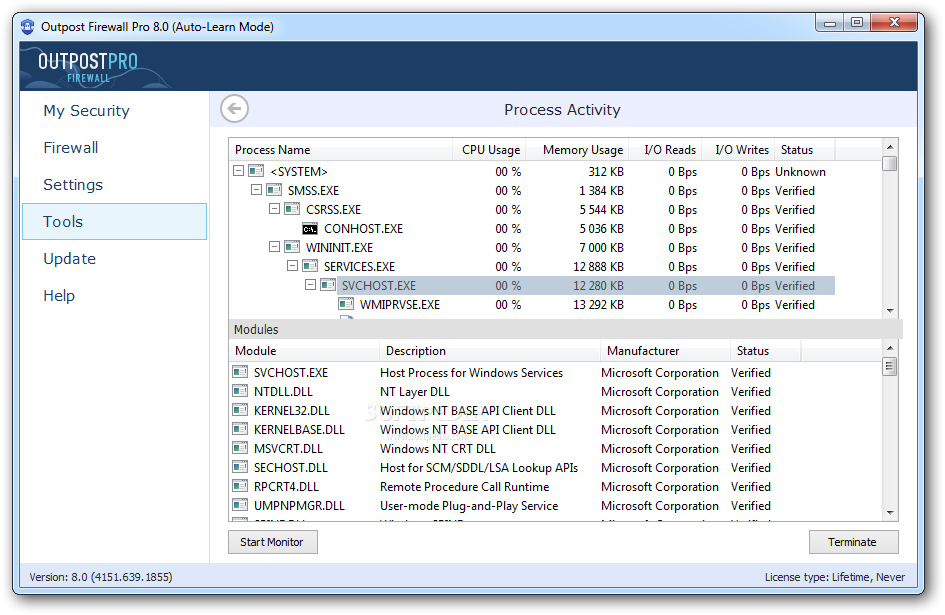Click the 12 888 KB memory value
Screen dimensions: 945x615
[x=598, y=266]
